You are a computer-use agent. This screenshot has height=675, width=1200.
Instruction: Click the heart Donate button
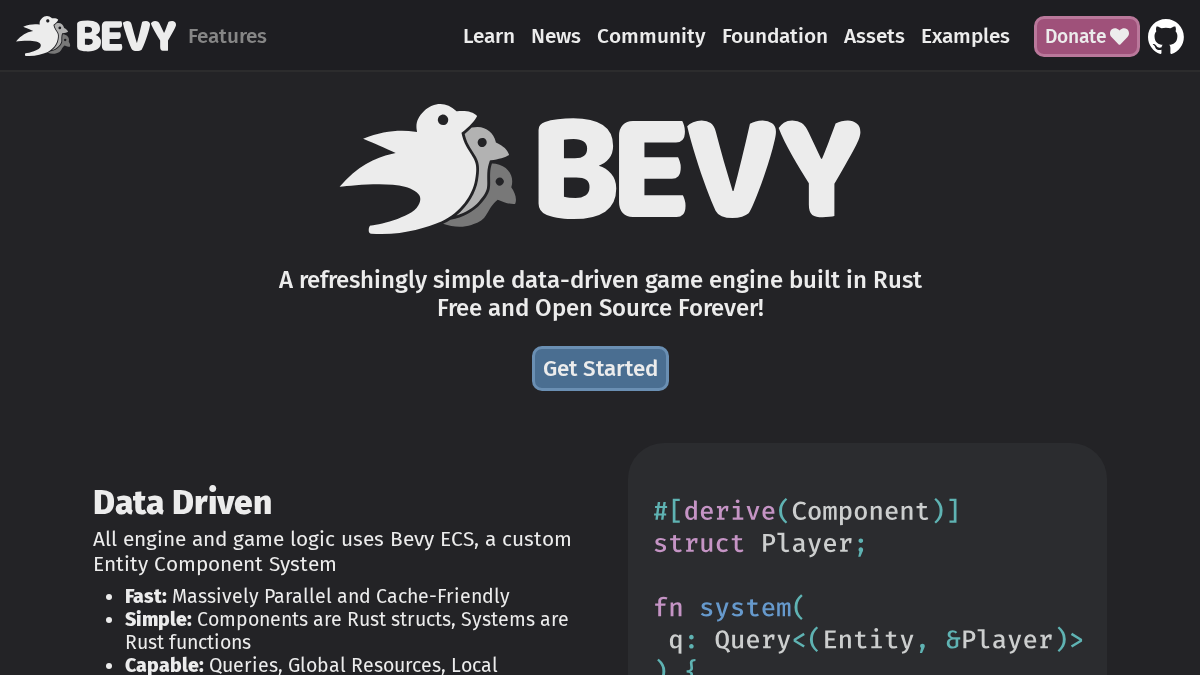pyautogui.click(x=1087, y=36)
